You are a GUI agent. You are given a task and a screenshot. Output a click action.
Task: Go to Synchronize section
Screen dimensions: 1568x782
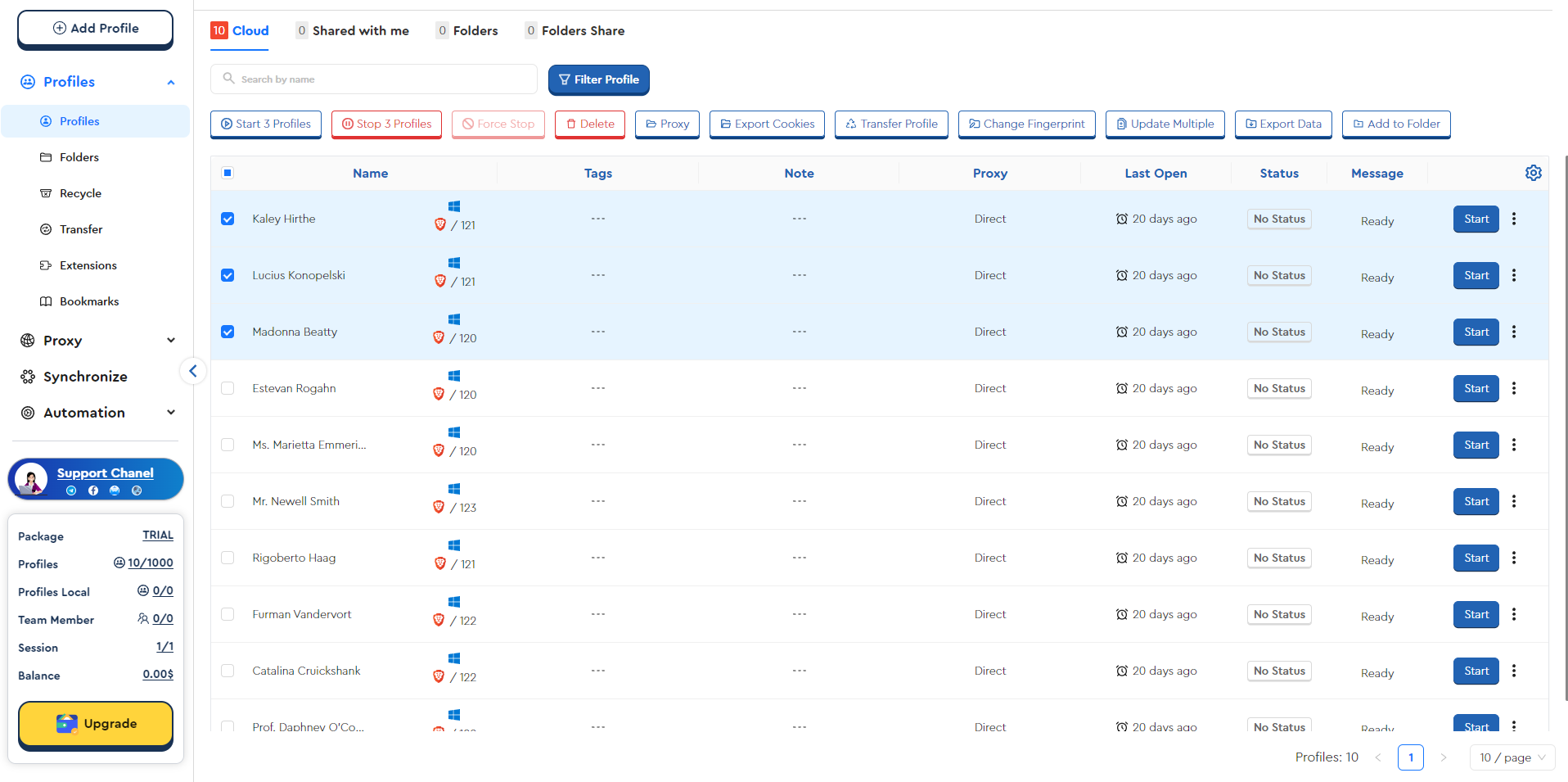tap(85, 377)
